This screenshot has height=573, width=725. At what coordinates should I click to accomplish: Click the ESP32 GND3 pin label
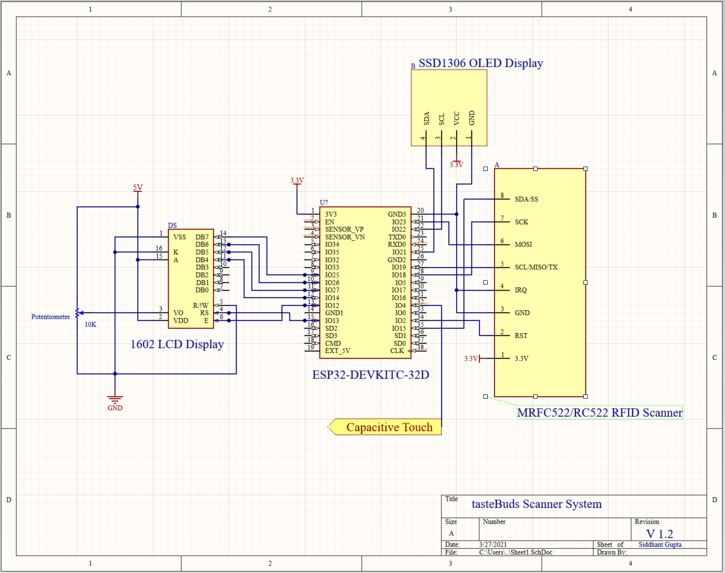[397, 214]
